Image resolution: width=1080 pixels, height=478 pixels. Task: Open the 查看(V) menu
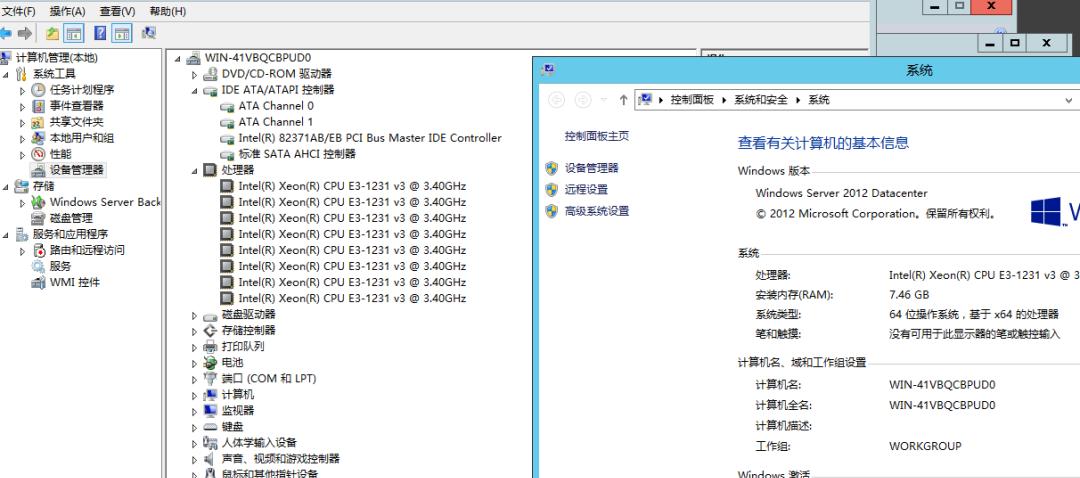pyautogui.click(x=117, y=11)
